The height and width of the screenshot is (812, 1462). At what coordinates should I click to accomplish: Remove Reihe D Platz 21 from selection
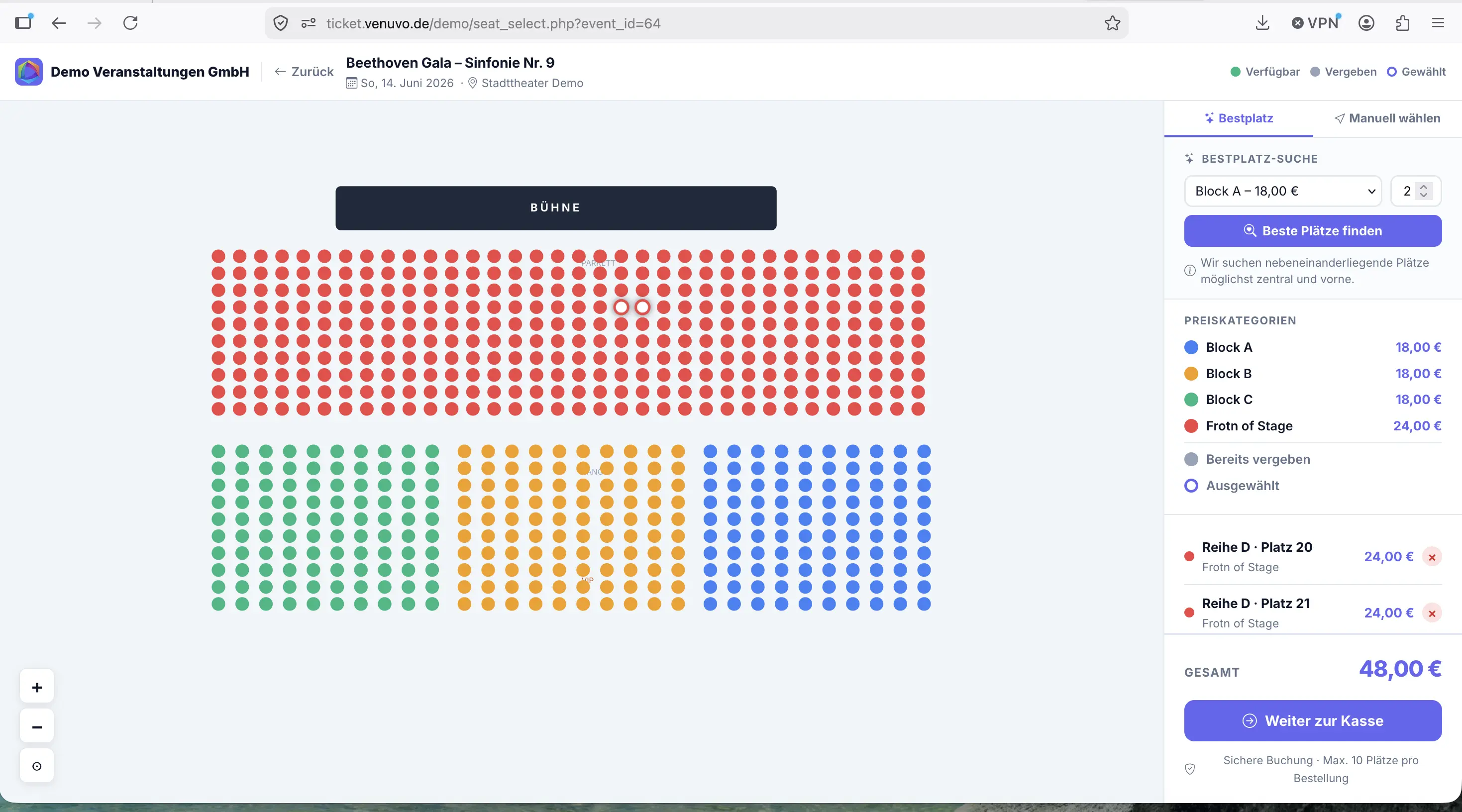pos(1432,613)
